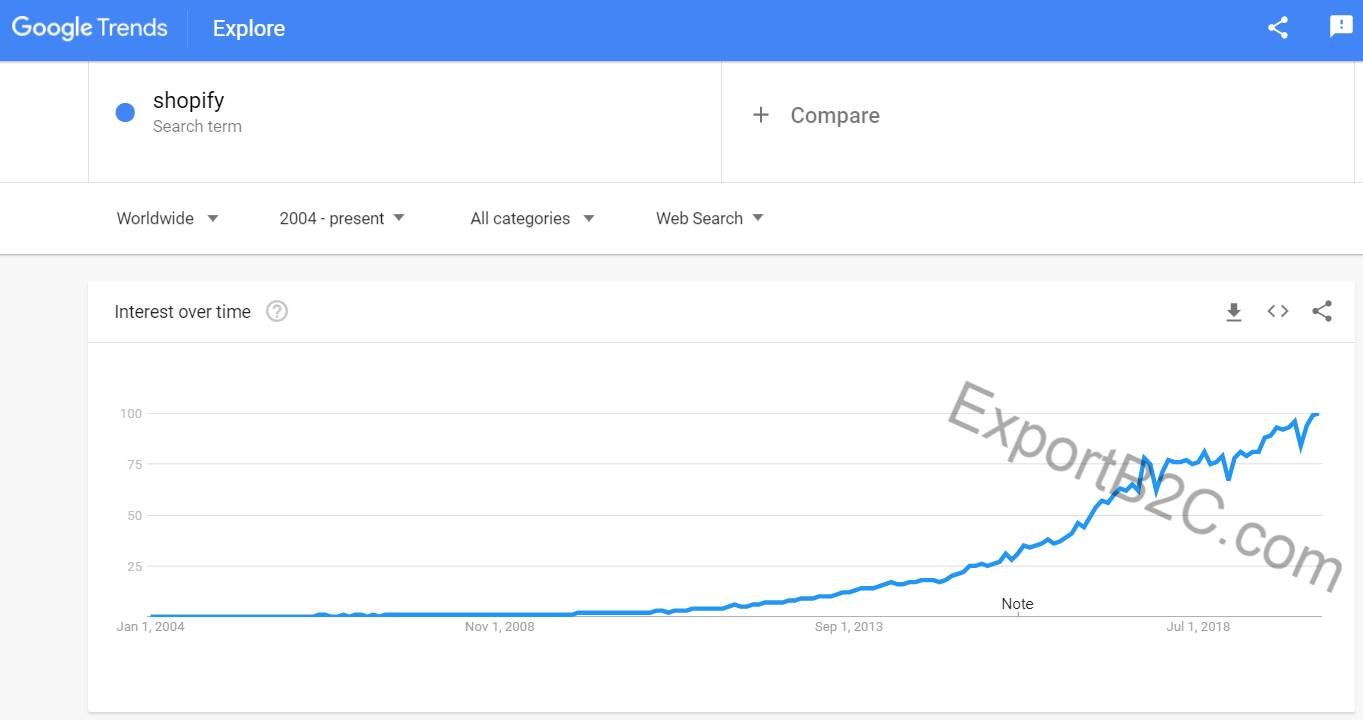Image resolution: width=1363 pixels, height=720 pixels.
Task: Open the embed code icon
Action: point(1278,312)
